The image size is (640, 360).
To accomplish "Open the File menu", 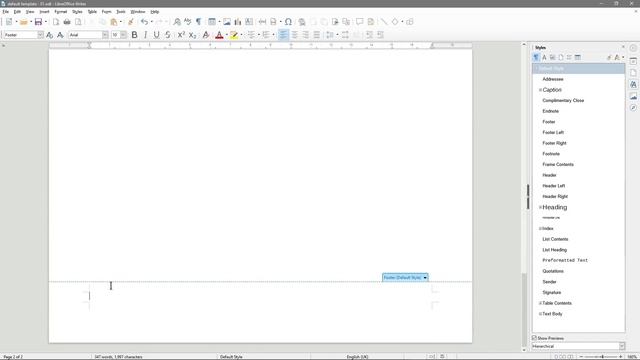I will 6,12.
